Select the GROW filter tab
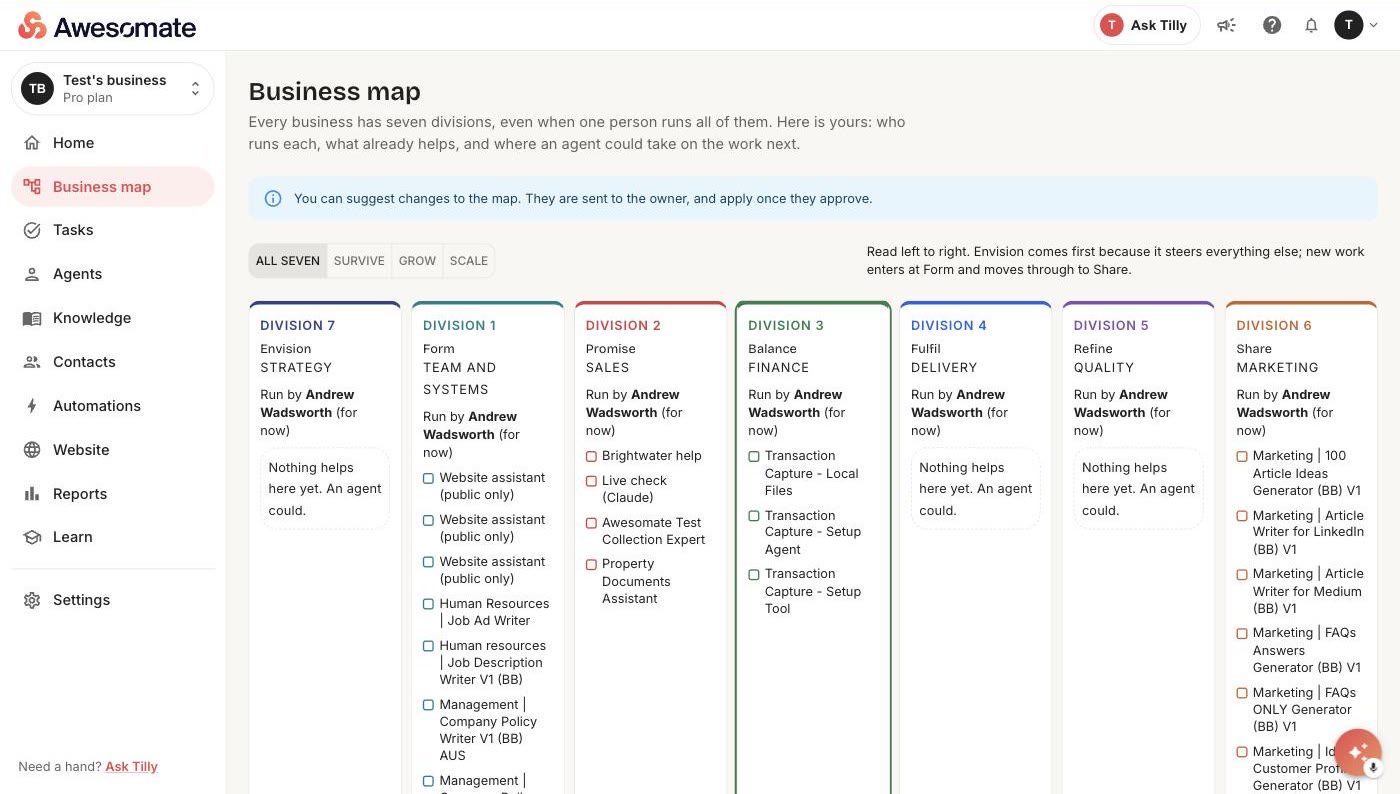This screenshot has width=1400, height=794. point(417,261)
